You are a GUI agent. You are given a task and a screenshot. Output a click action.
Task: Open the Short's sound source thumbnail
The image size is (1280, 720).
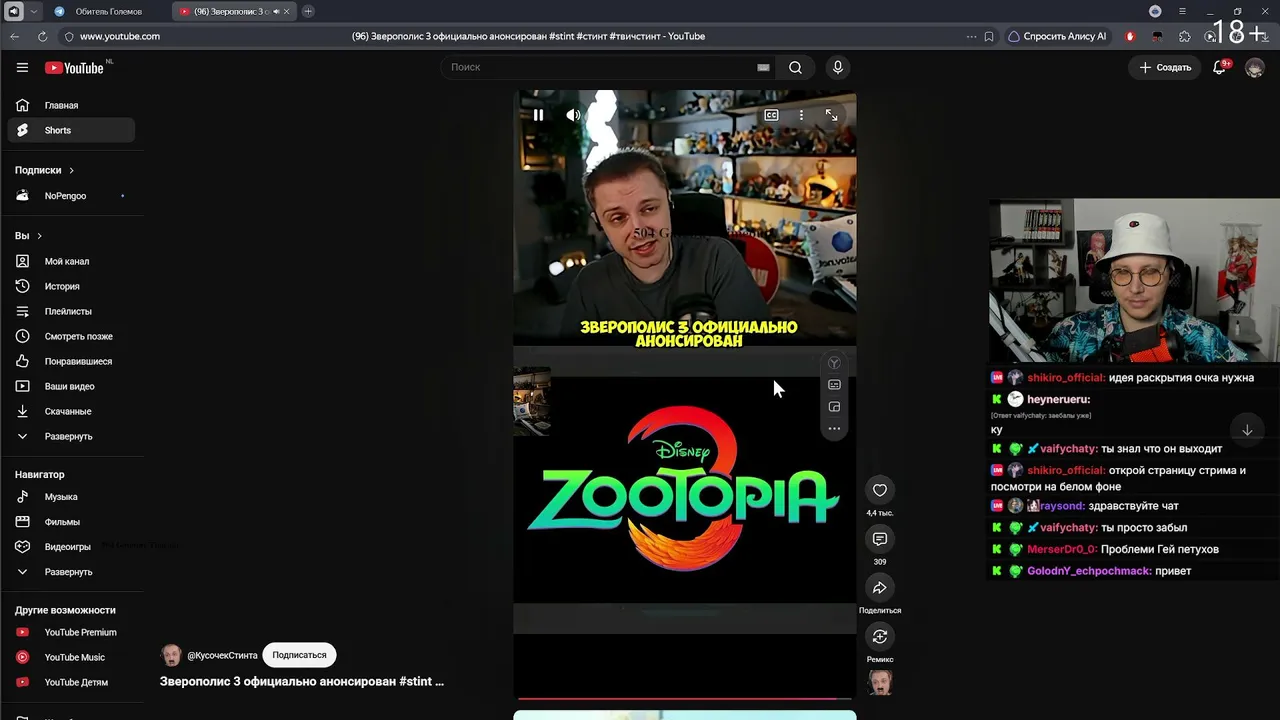pos(880,682)
